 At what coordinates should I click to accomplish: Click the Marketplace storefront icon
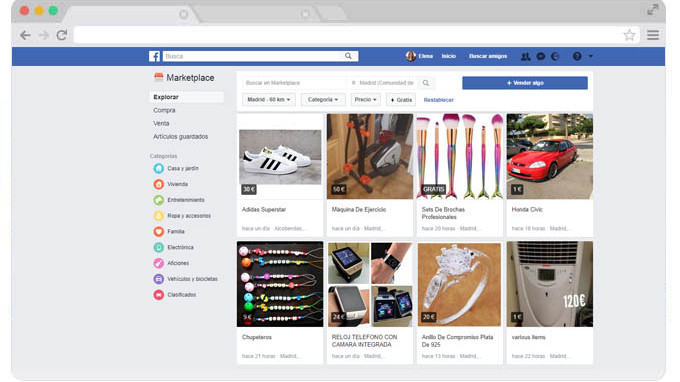159,78
